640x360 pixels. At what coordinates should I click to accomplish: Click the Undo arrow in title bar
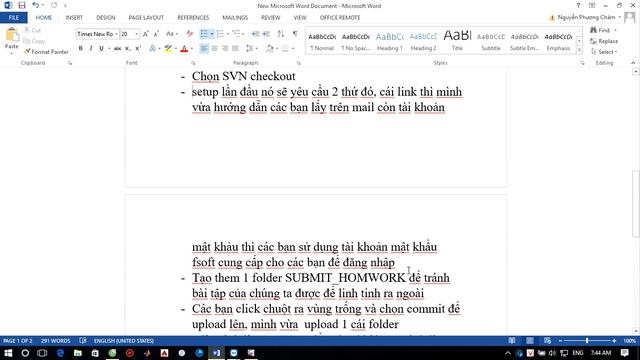(x=36, y=5)
